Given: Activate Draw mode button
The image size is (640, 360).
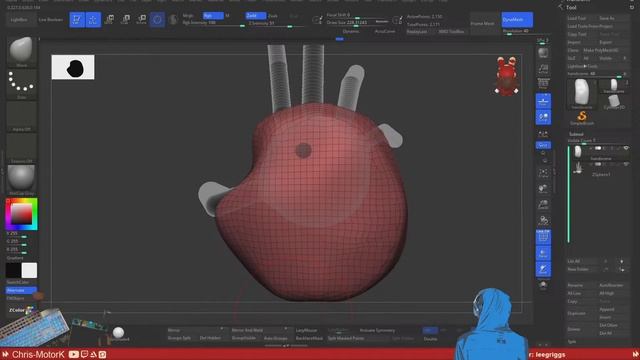Looking at the screenshot, I should (93, 20).
